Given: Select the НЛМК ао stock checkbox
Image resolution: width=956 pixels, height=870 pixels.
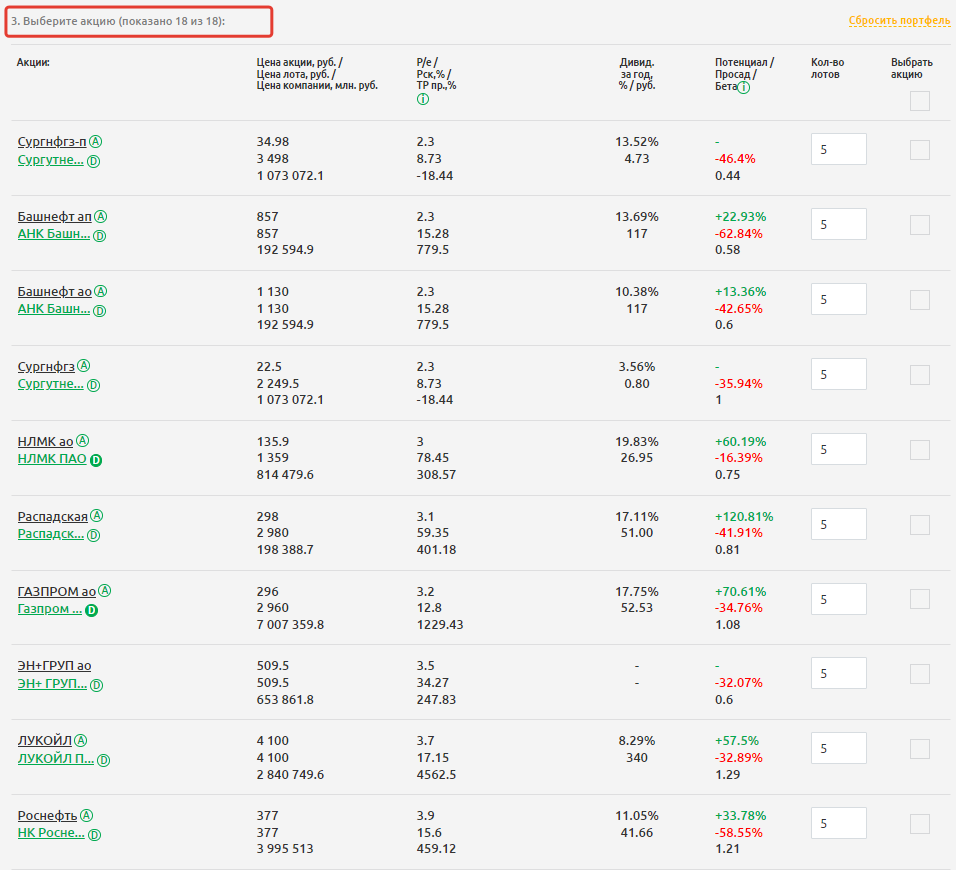Looking at the screenshot, I should coord(919,449).
